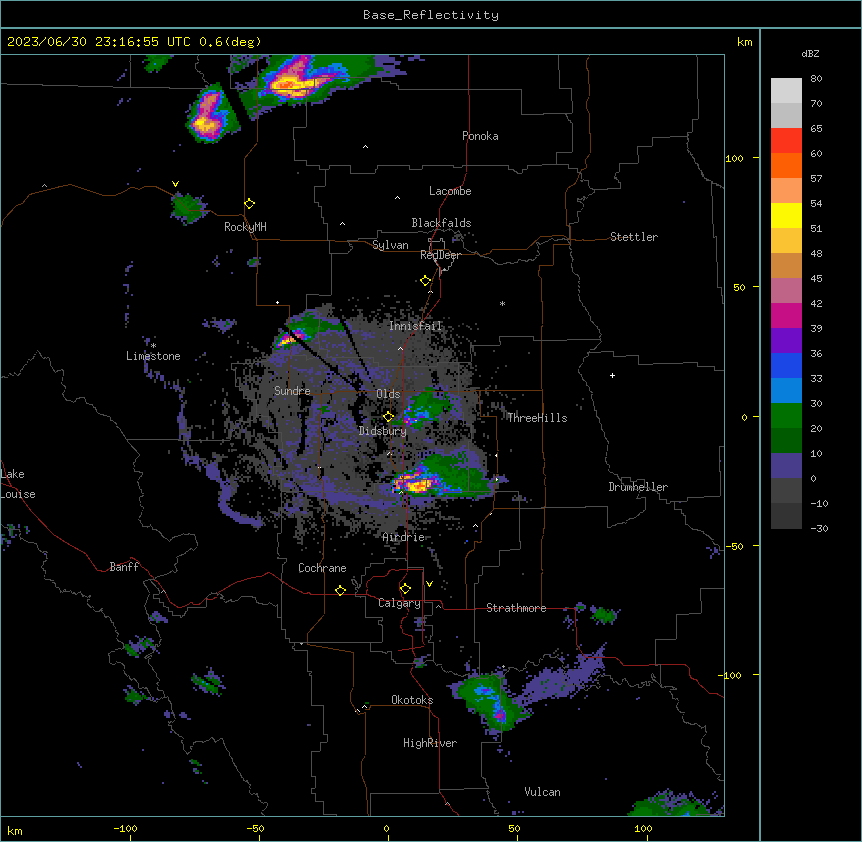862x842 pixels.
Task: Click the storm cell east of Okotoks
Action: tap(488, 702)
